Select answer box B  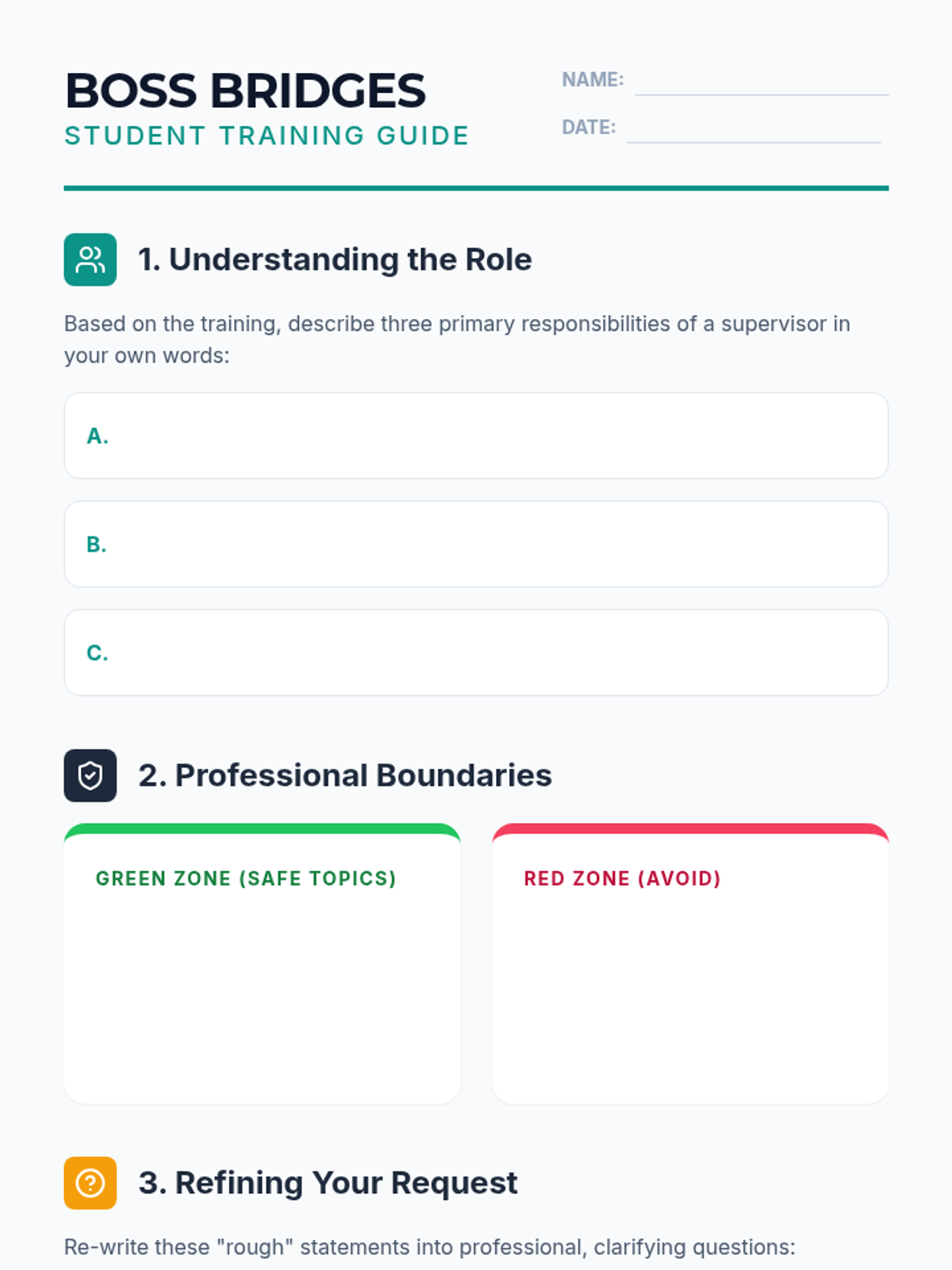[476, 545]
